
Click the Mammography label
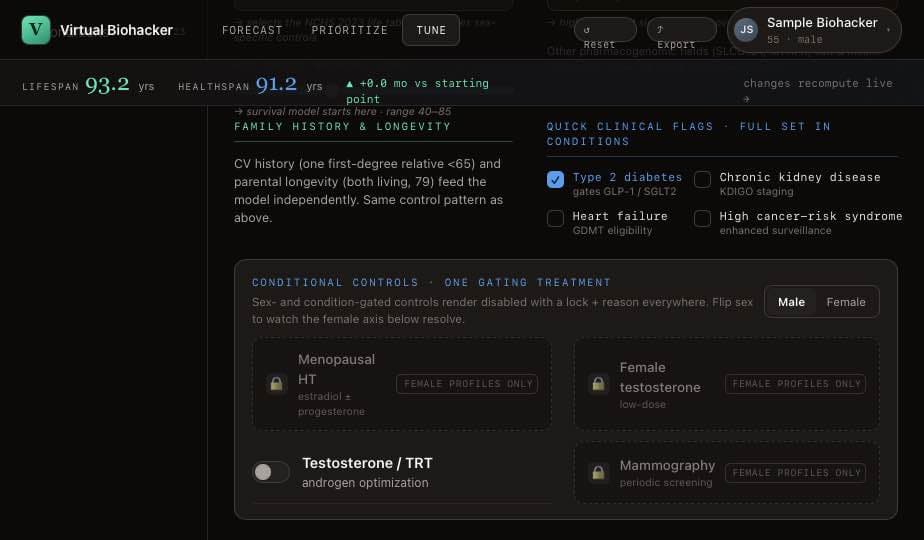[667, 465]
